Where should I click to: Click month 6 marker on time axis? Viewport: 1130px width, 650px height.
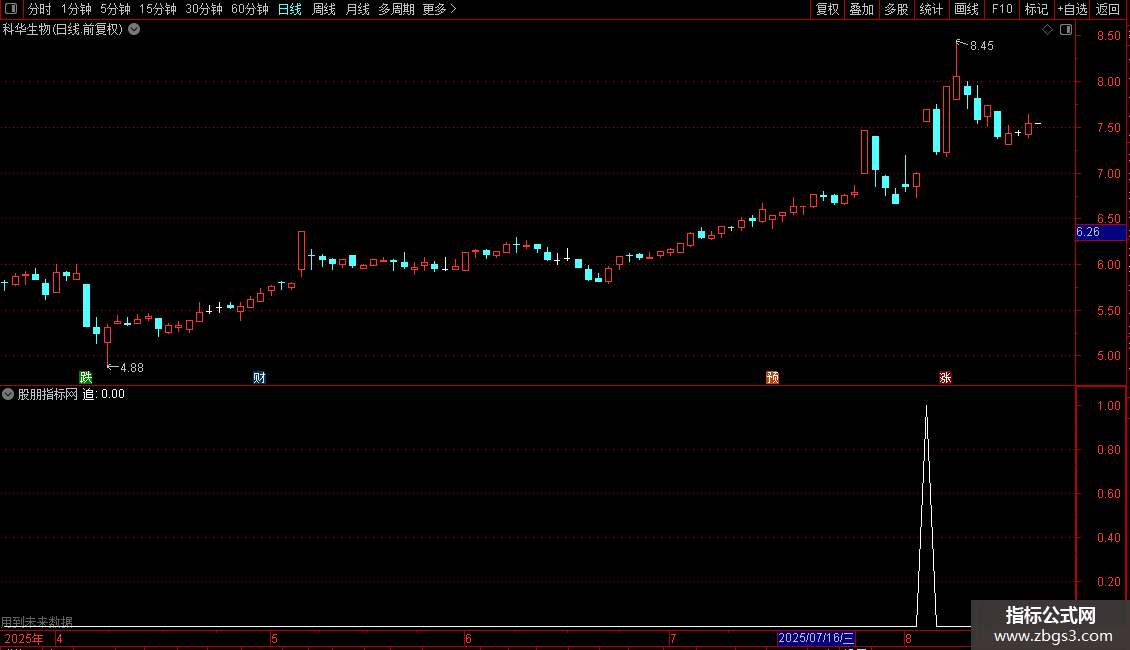[x=468, y=638]
